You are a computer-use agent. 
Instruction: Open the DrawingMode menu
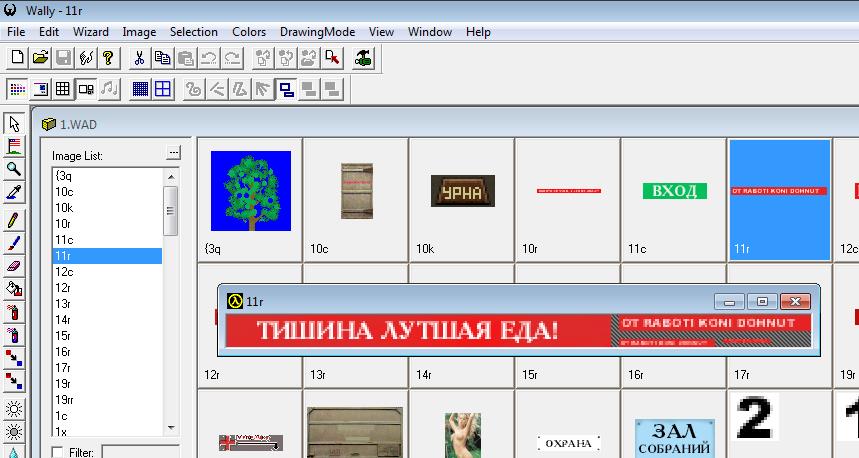click(318, 32)
